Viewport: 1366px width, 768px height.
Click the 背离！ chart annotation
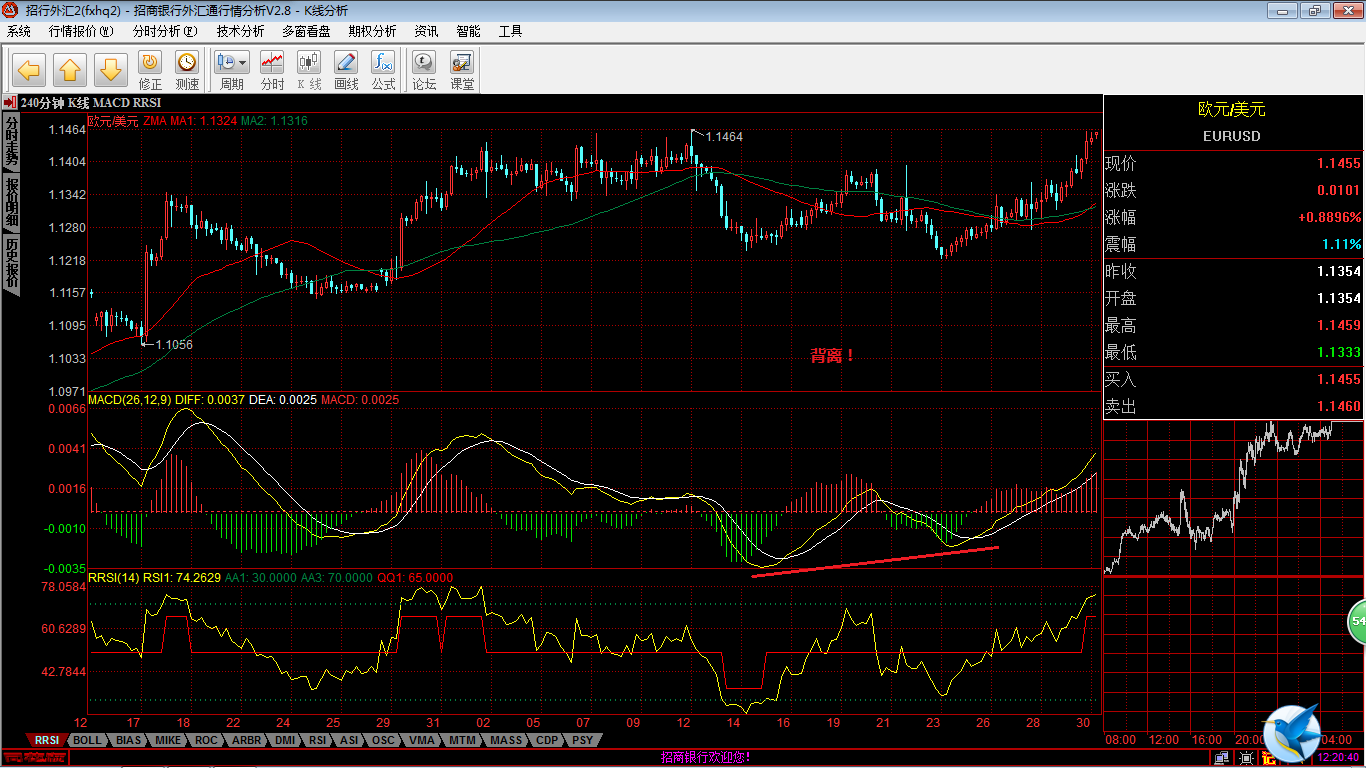pyautogui.click(x=833, y=355)
